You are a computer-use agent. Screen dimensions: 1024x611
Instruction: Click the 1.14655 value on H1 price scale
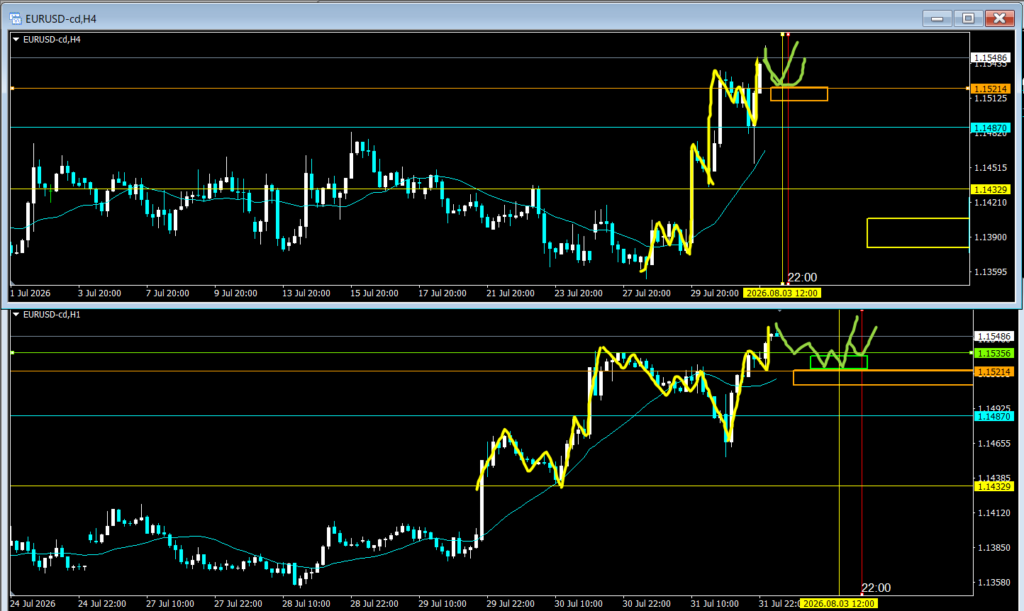click(x=993, y=443)
